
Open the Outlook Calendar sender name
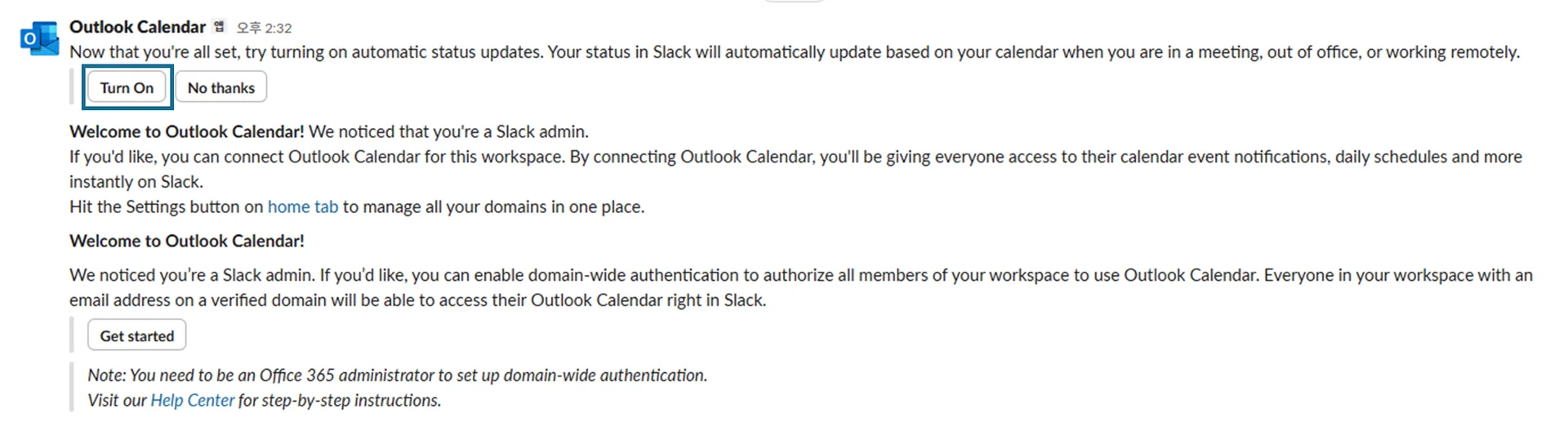(137, 27)
